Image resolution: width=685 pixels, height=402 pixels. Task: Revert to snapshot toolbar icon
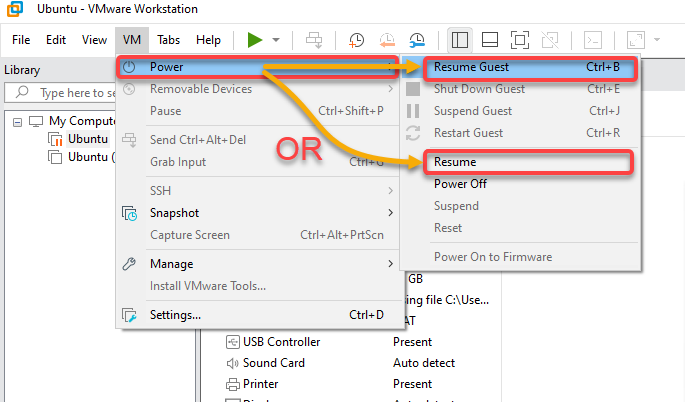387,40
